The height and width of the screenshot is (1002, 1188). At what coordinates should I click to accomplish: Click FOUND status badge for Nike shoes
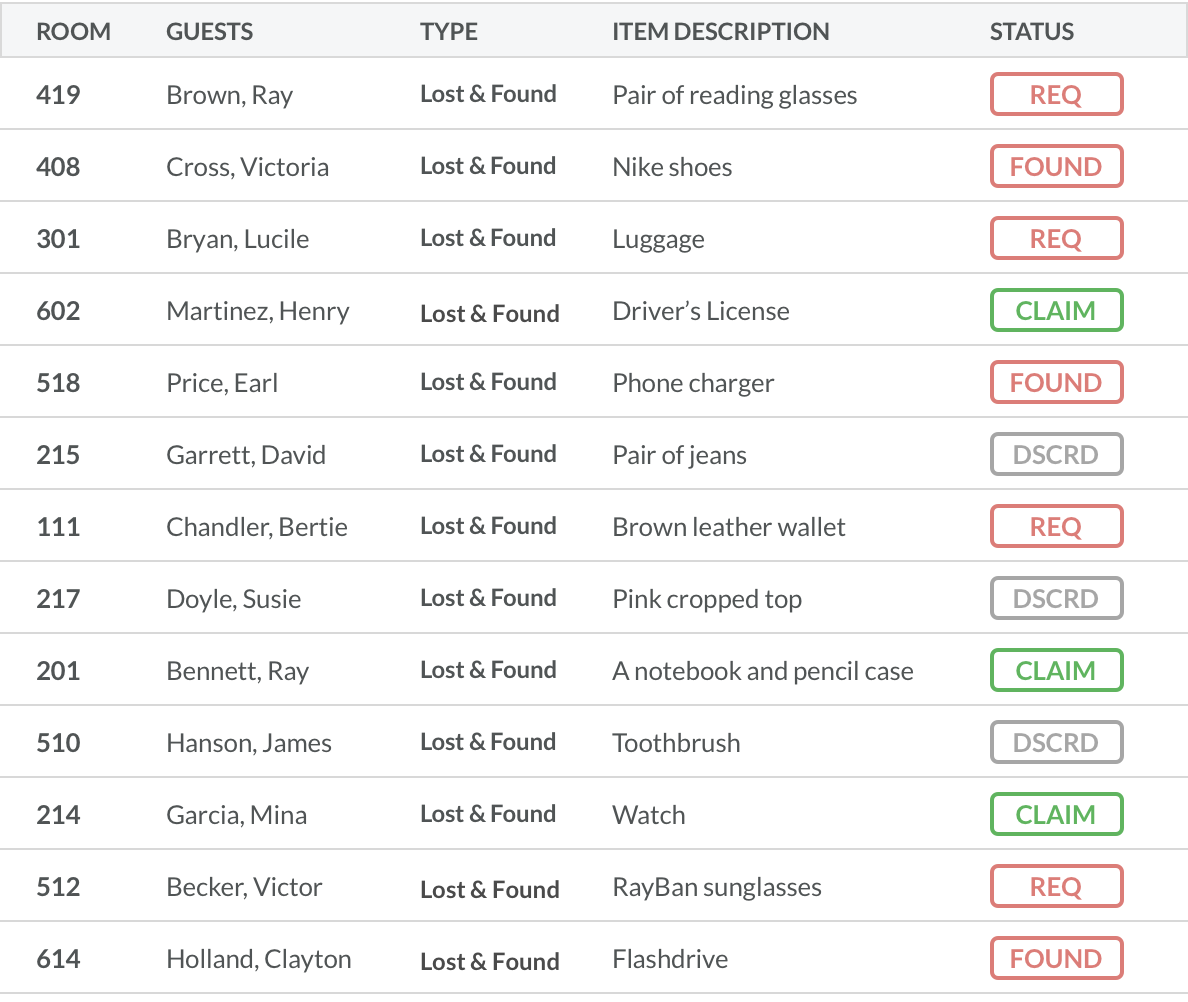pos(1056,167)
